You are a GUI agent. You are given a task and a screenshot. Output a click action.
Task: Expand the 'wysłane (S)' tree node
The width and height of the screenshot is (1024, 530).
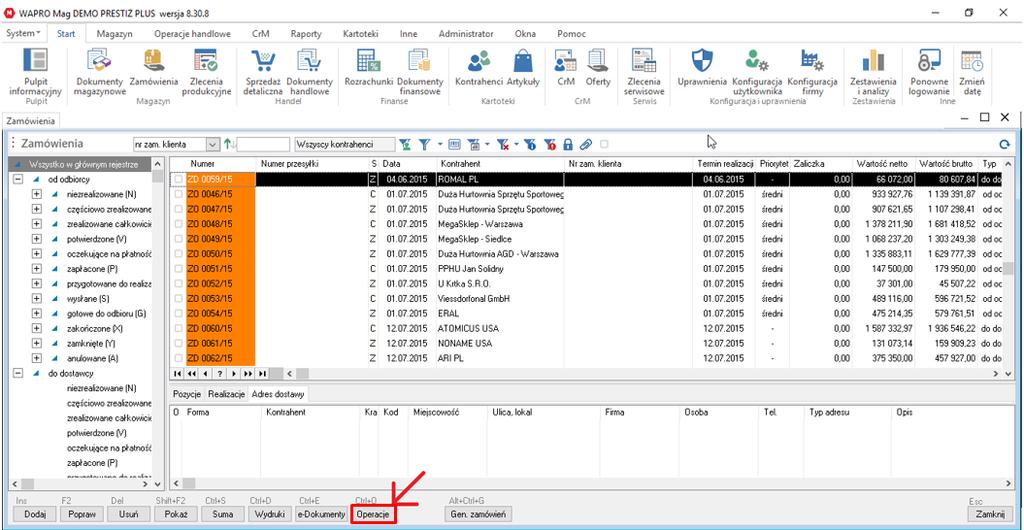point(37,298)
